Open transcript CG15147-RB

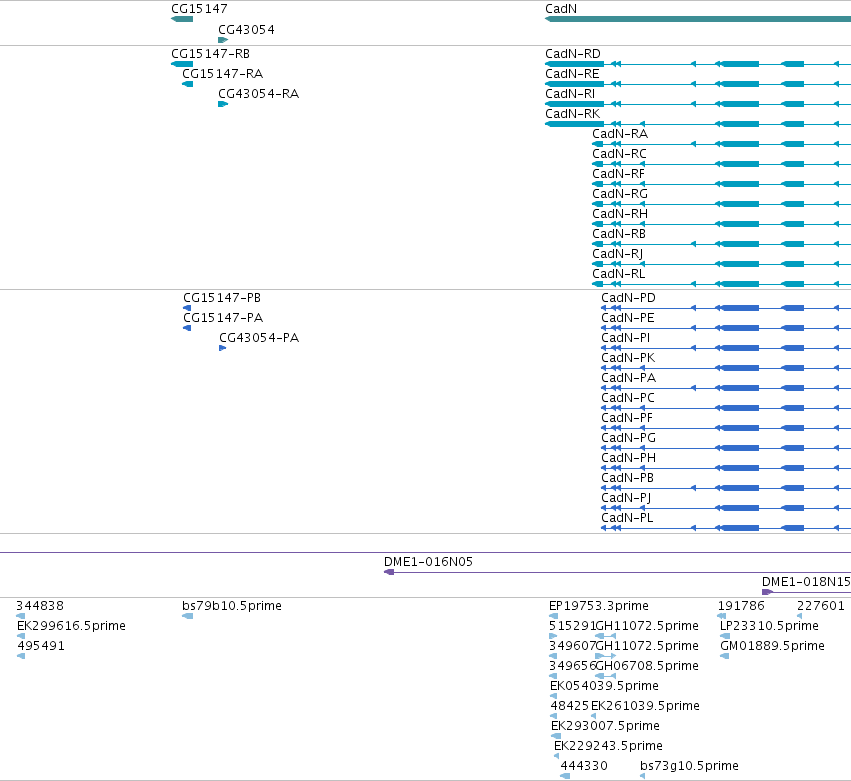click(211, 54)
